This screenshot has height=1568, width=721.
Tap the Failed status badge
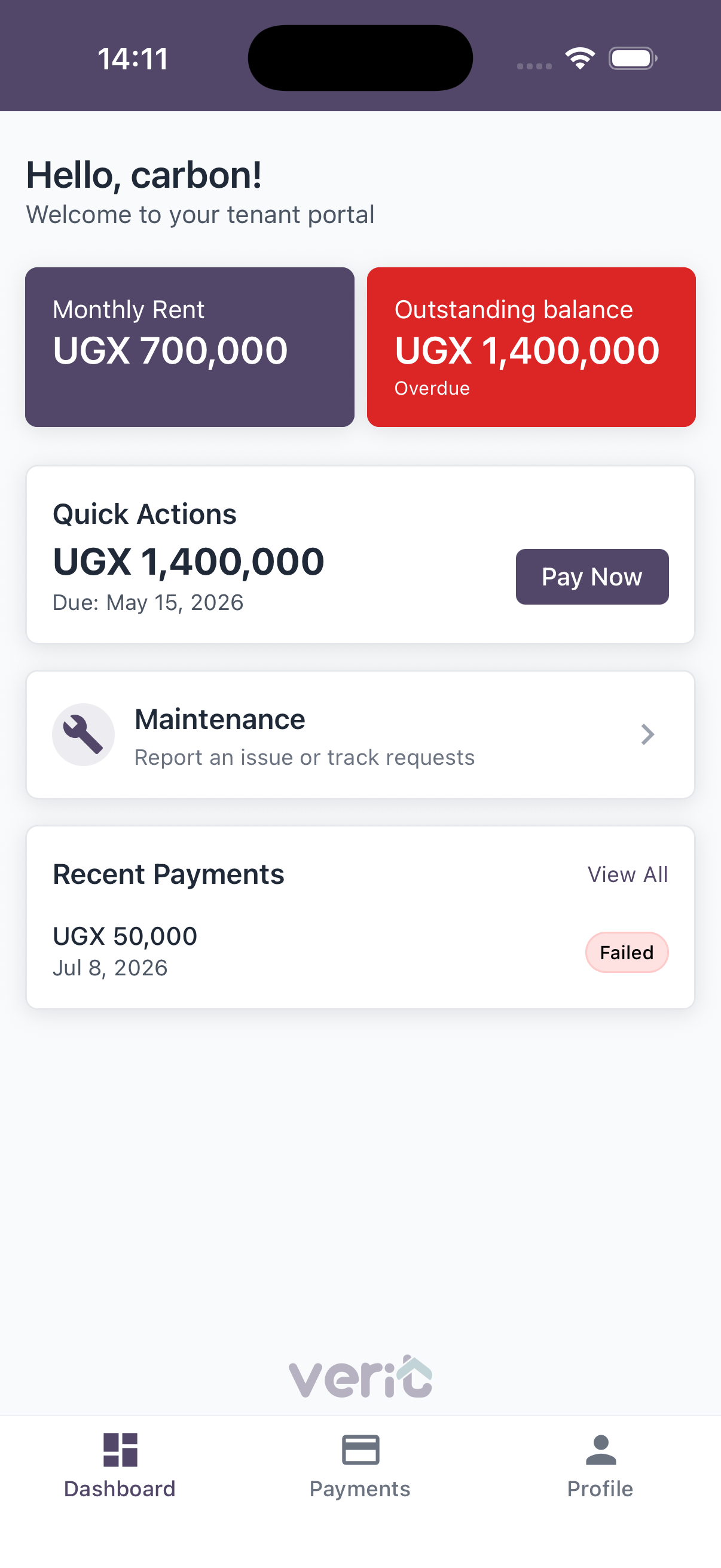click(627, 952)
